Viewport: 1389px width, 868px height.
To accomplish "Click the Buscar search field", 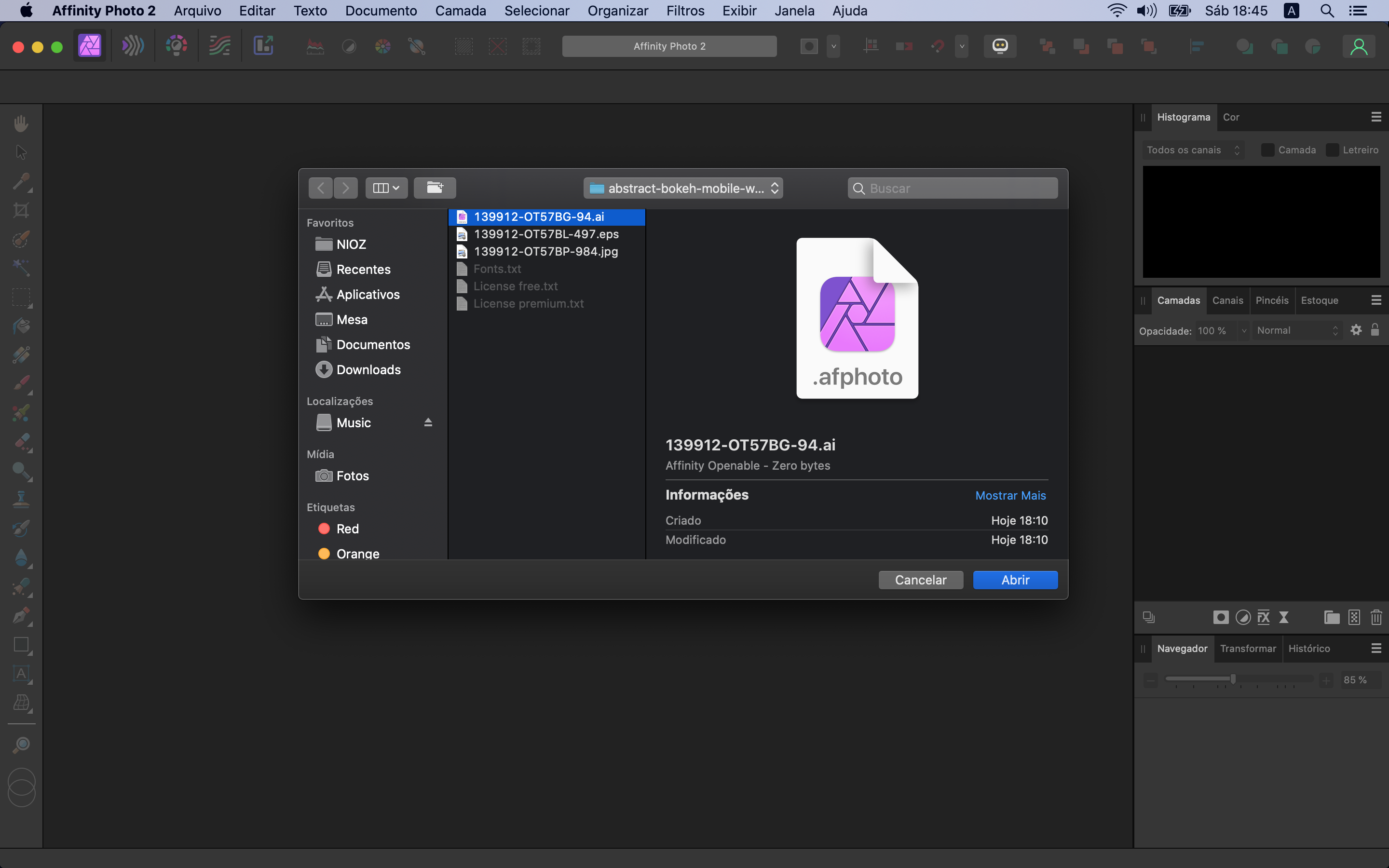I will (x=952, y=188).
